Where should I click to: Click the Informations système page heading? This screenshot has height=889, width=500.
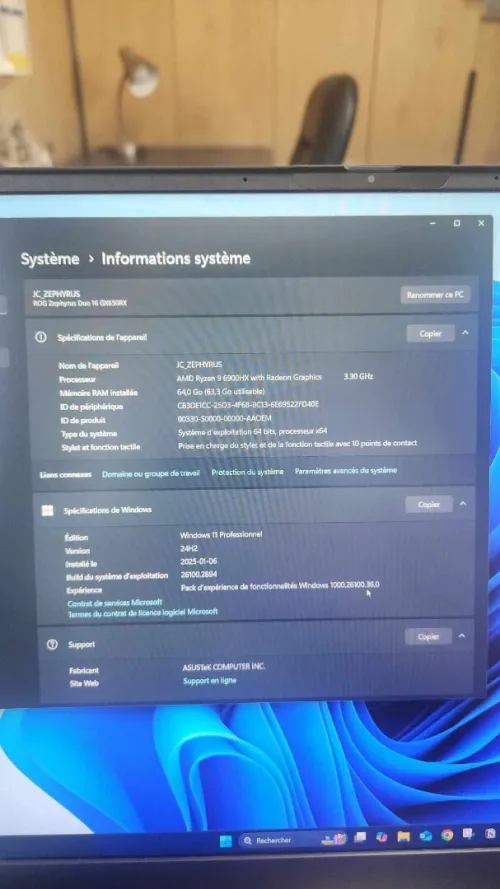pyautogui.click(x=176, y=259)
